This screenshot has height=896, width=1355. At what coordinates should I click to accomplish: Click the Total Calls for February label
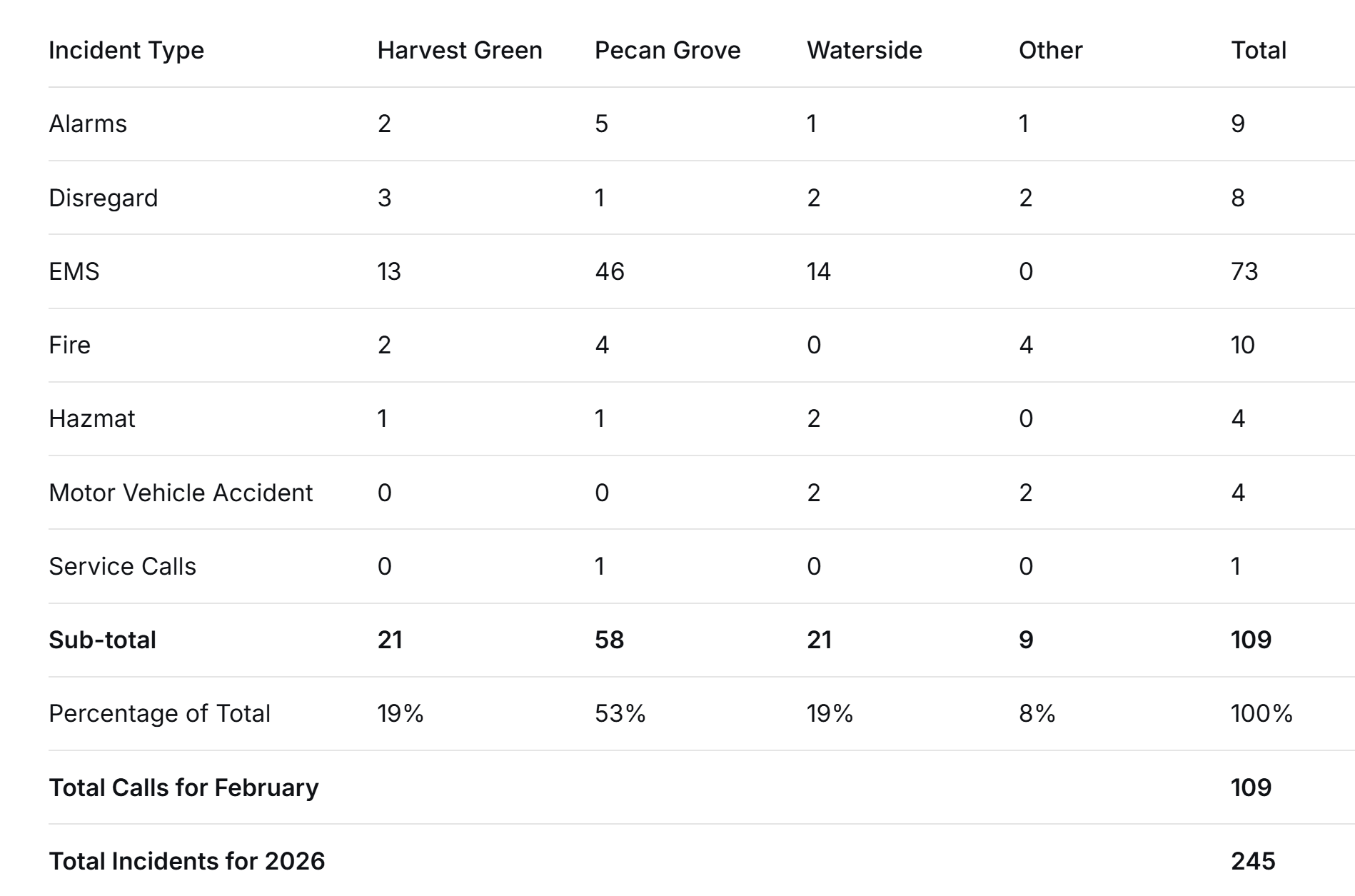point(183,787)
